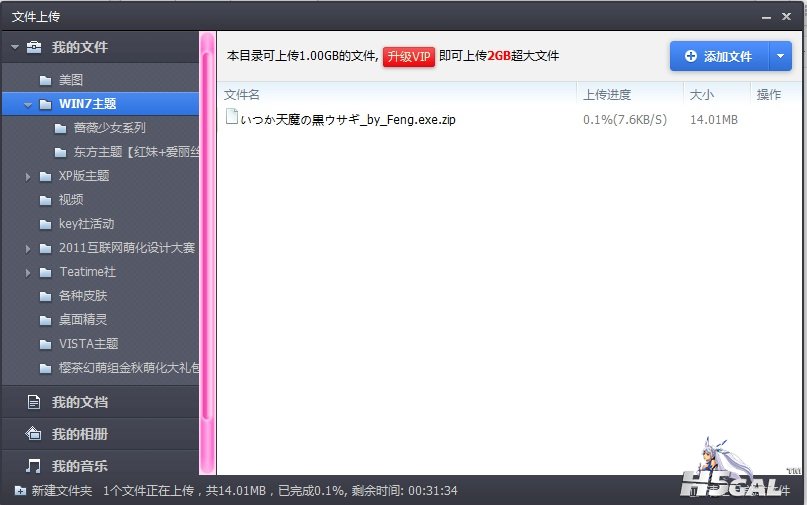The height and width of the screenshot is (505, 807).
Task: Click the 我的相册 album icon
Action: [33, 433]
